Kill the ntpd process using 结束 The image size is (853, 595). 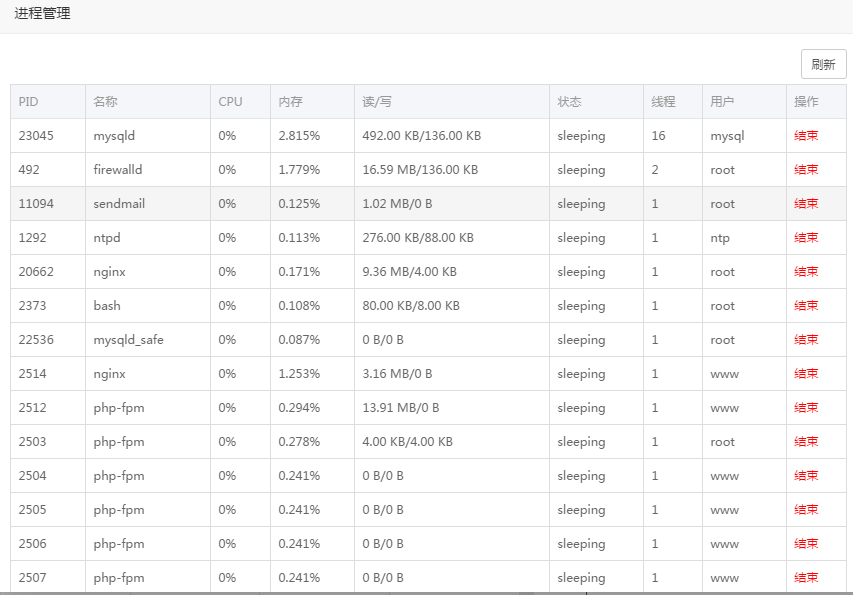tap(806, 238)
